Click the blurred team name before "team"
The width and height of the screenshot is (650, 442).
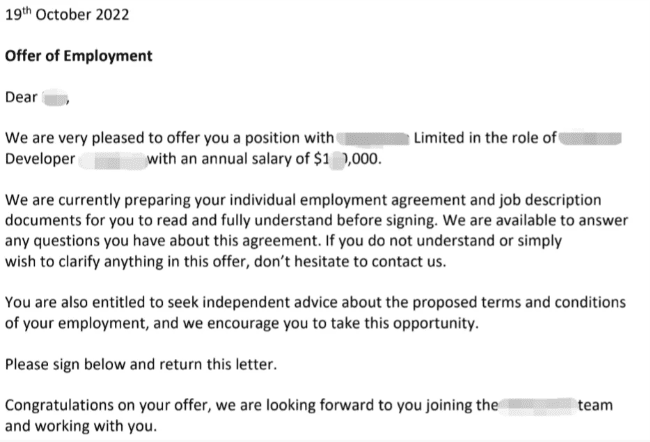[538, 406]
